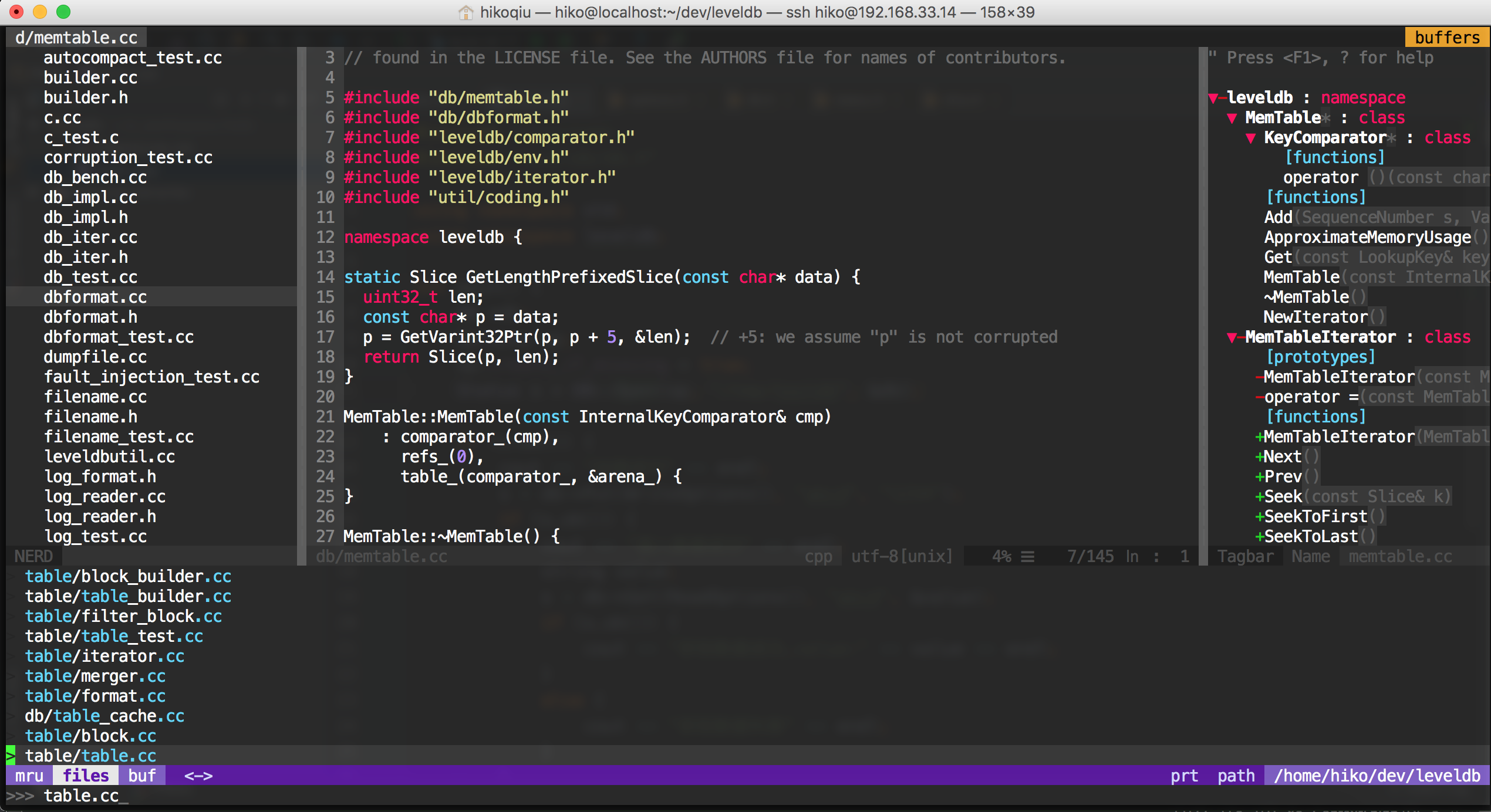Select the d/memtable.cc buffer tab
1491x812 pixels.
coord(76,38)
